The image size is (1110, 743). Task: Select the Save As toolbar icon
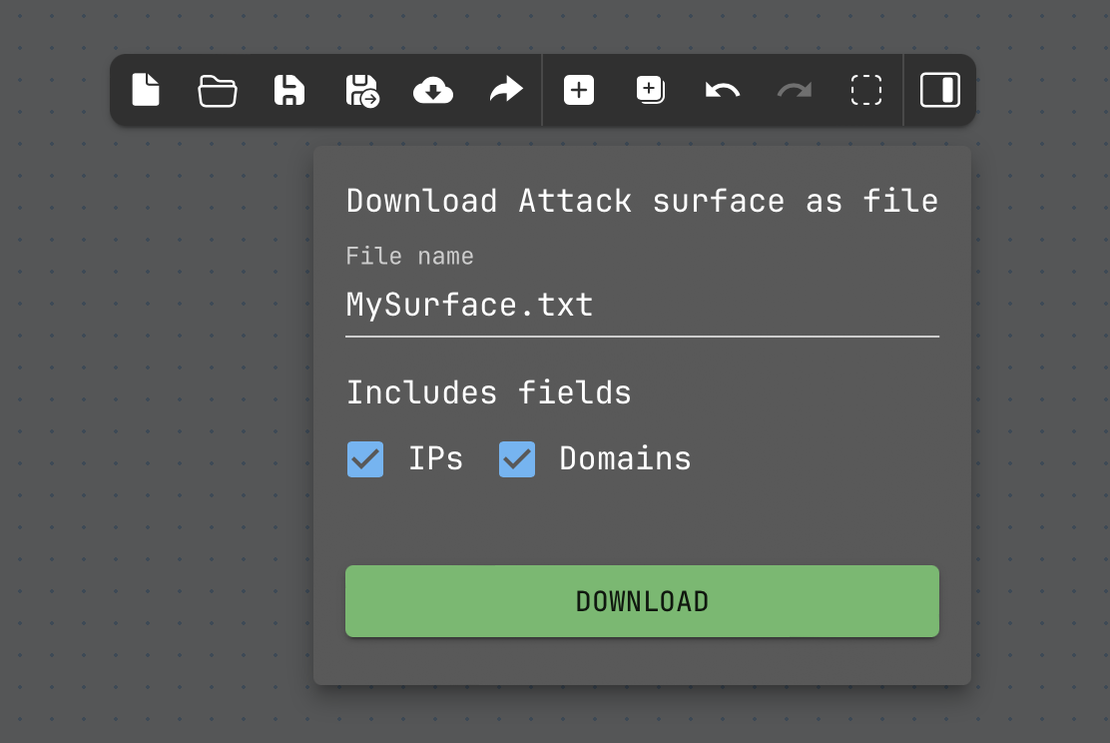[361, 89]
